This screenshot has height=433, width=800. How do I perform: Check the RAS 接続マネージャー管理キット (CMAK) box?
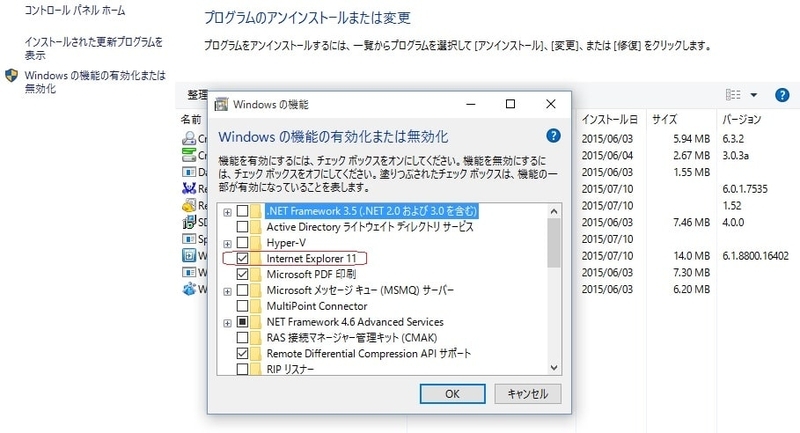(242, 338)
